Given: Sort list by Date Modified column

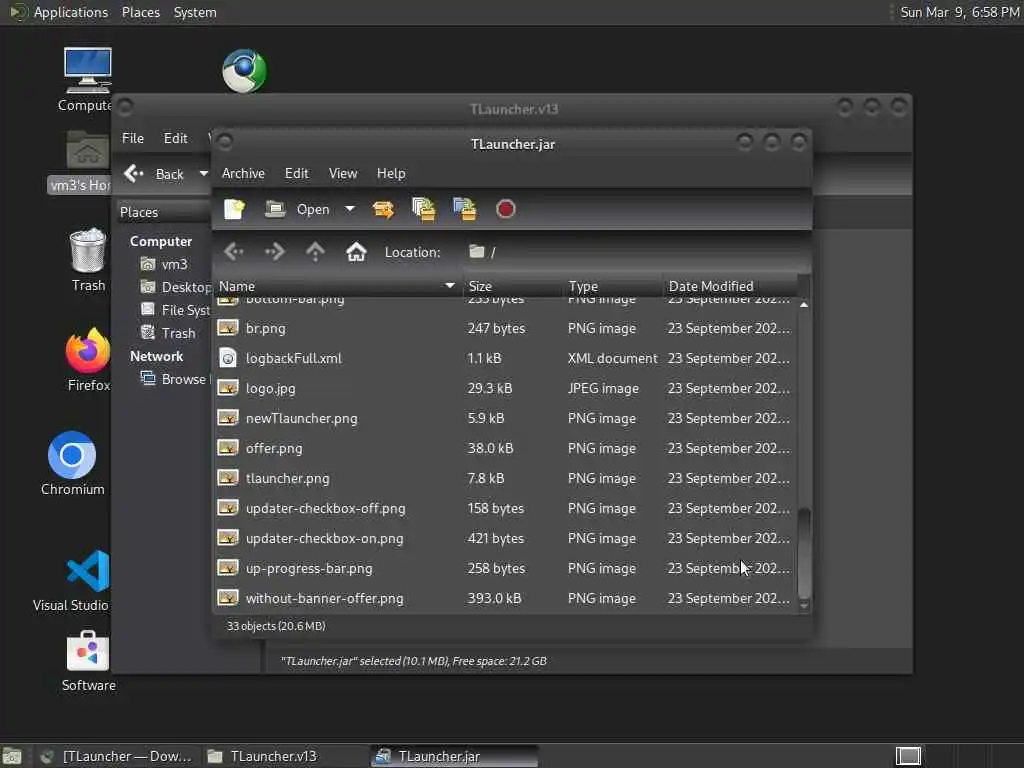Looking at the screenshot, I should pos(730,286).
